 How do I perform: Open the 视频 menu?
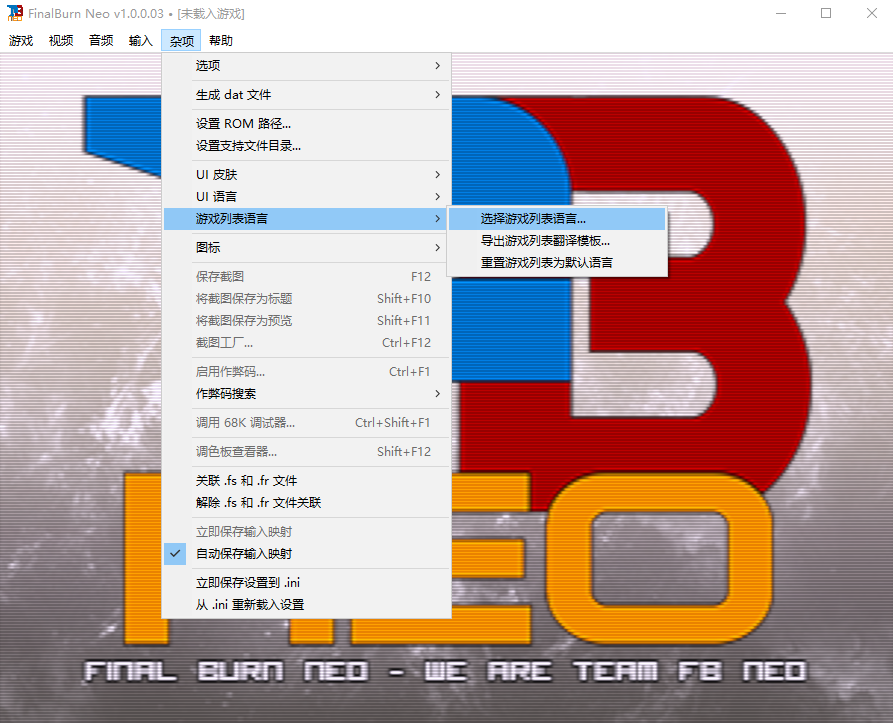(61, 40)
